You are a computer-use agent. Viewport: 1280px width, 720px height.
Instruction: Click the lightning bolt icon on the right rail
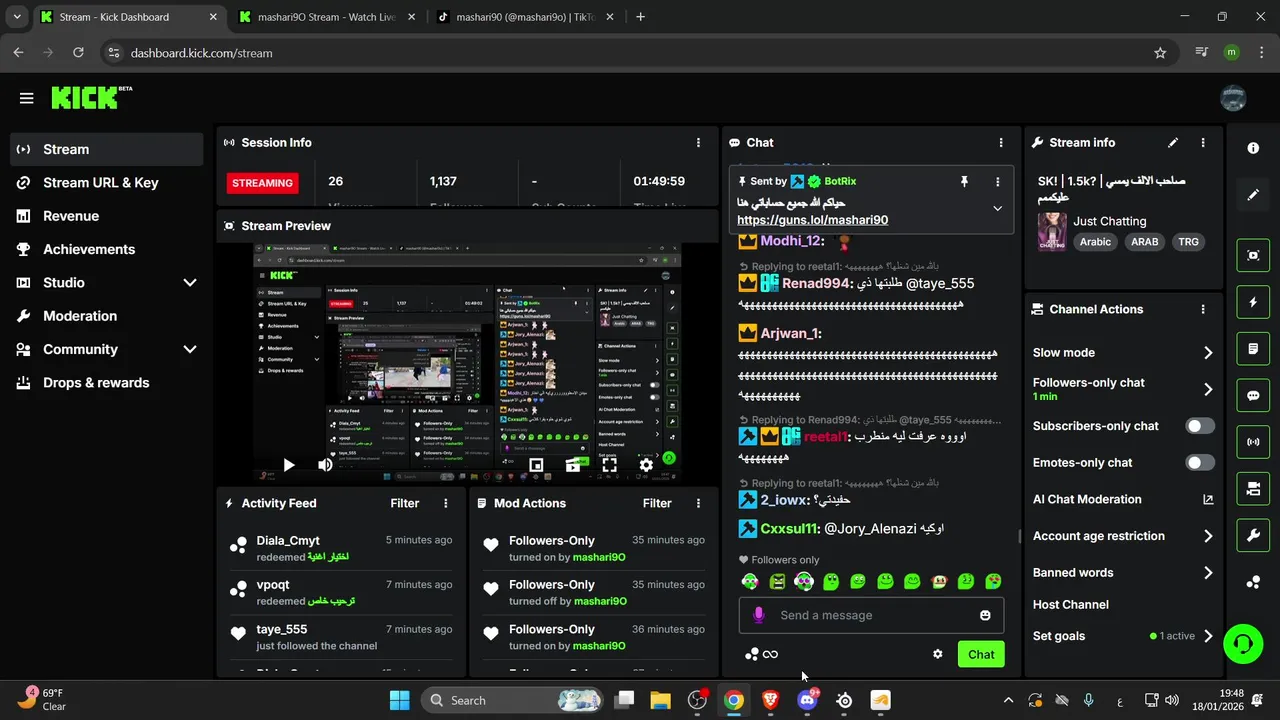[x=1253, y=302]
